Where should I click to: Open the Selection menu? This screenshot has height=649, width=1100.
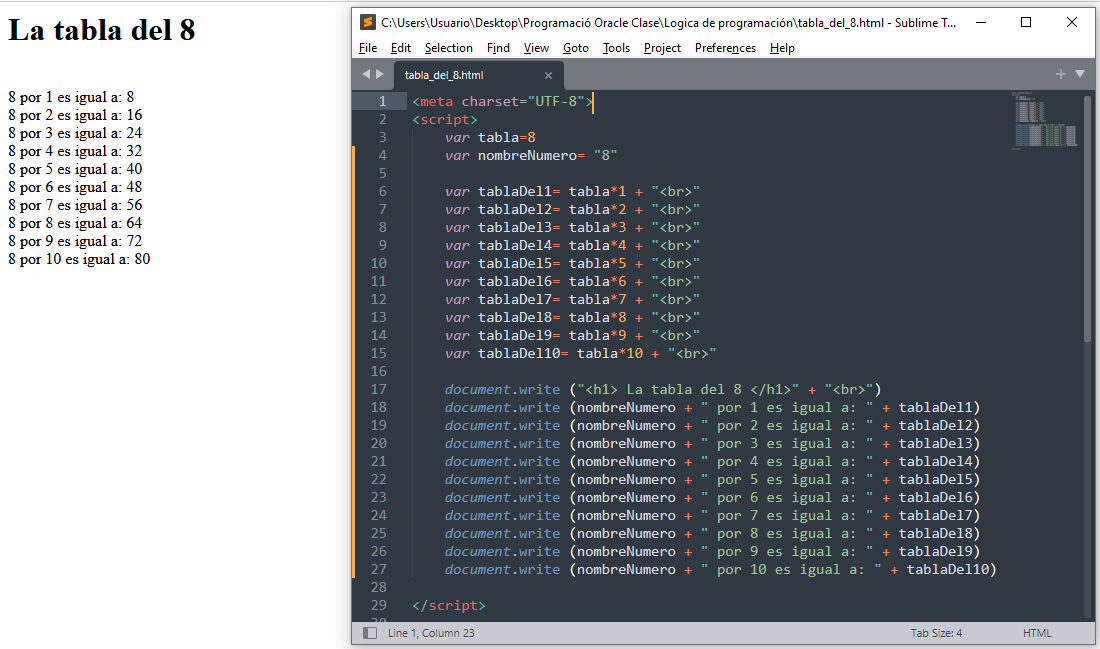(x=448, y=48)
